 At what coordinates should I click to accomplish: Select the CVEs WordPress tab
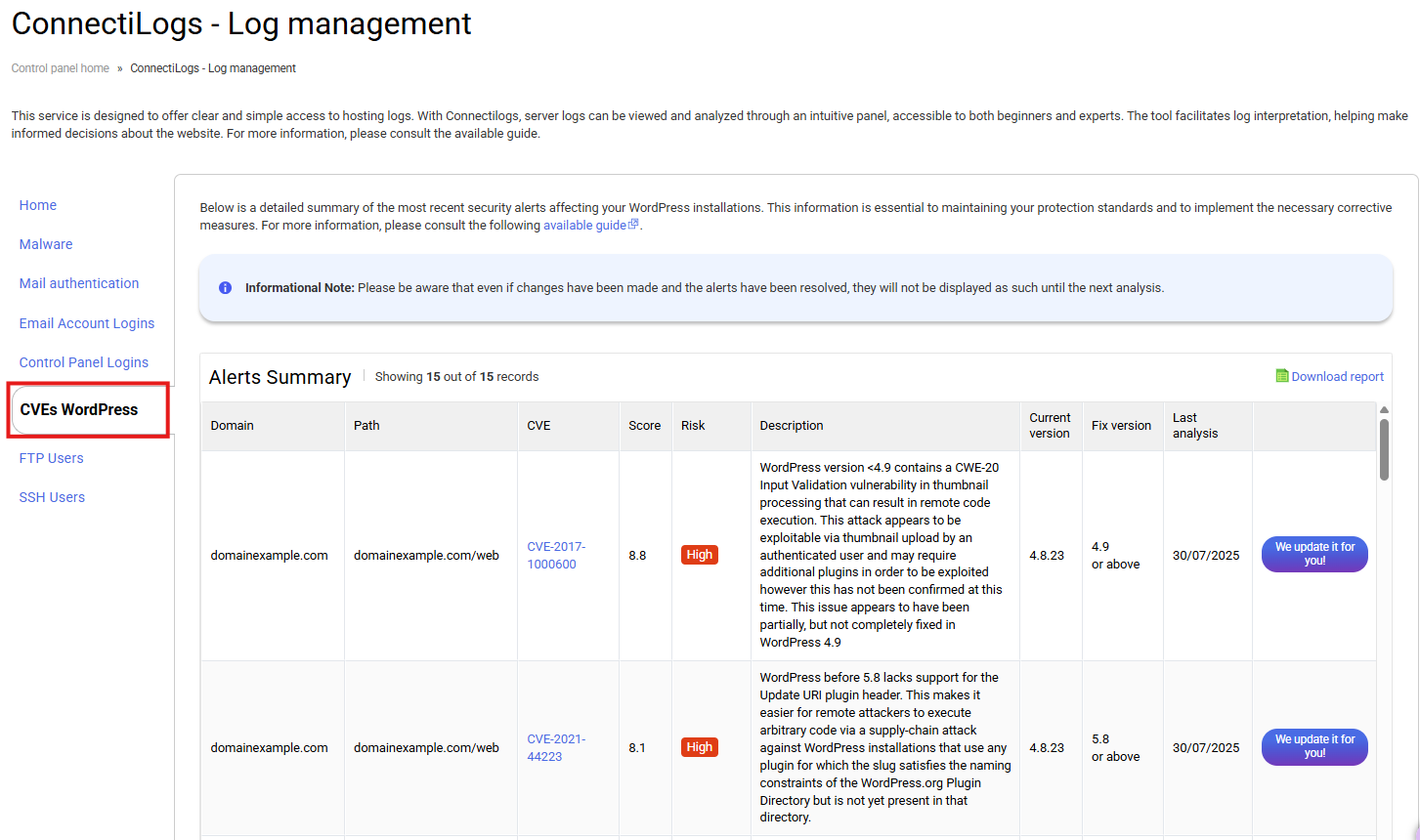click(x=79, y=409)
